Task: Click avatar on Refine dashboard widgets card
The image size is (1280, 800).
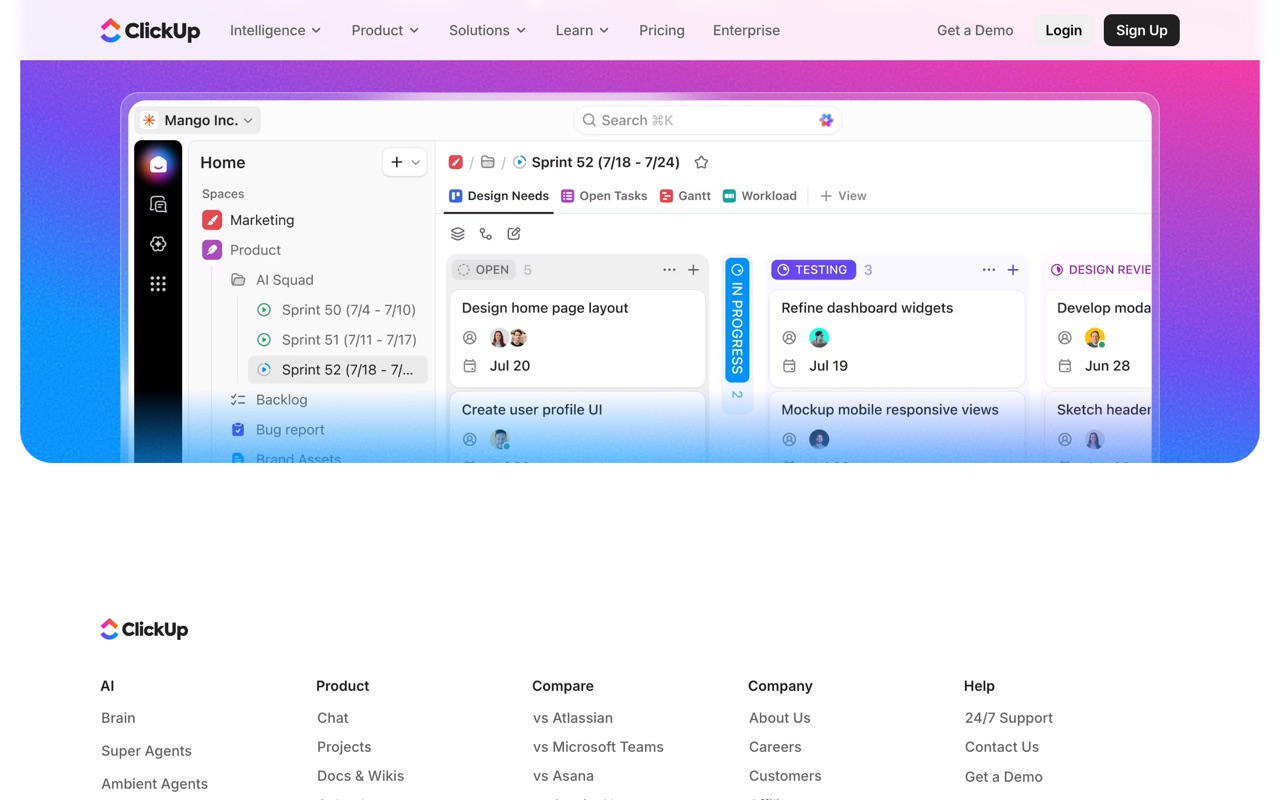Action: click(819, 338)
